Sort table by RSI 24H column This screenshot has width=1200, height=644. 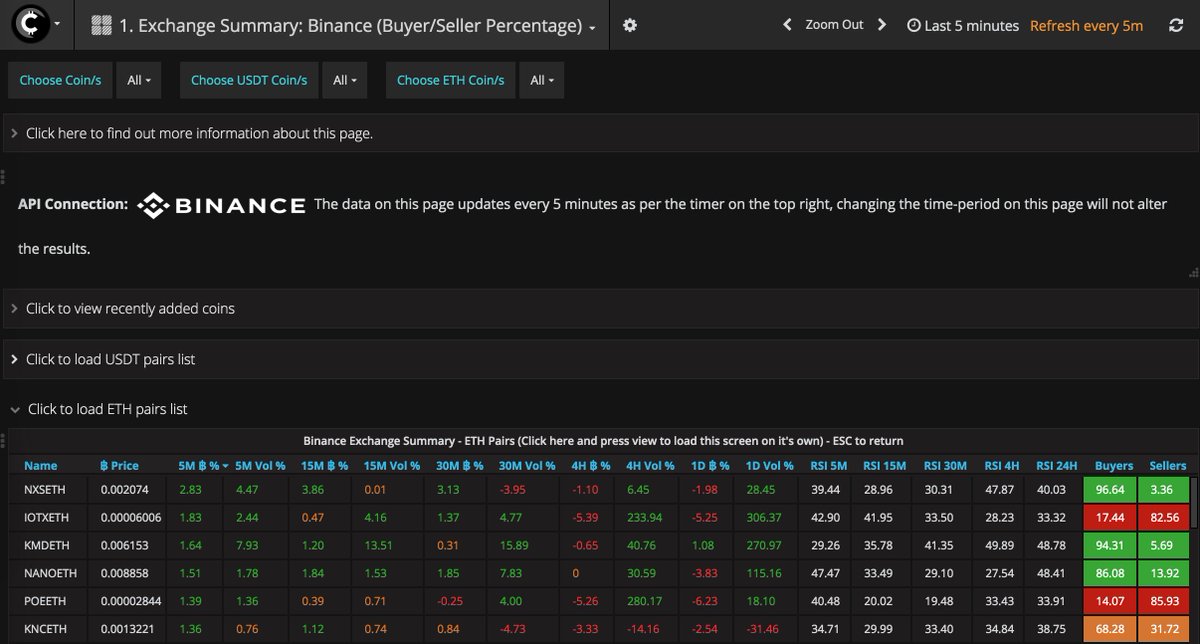(x=1058, y=465)
